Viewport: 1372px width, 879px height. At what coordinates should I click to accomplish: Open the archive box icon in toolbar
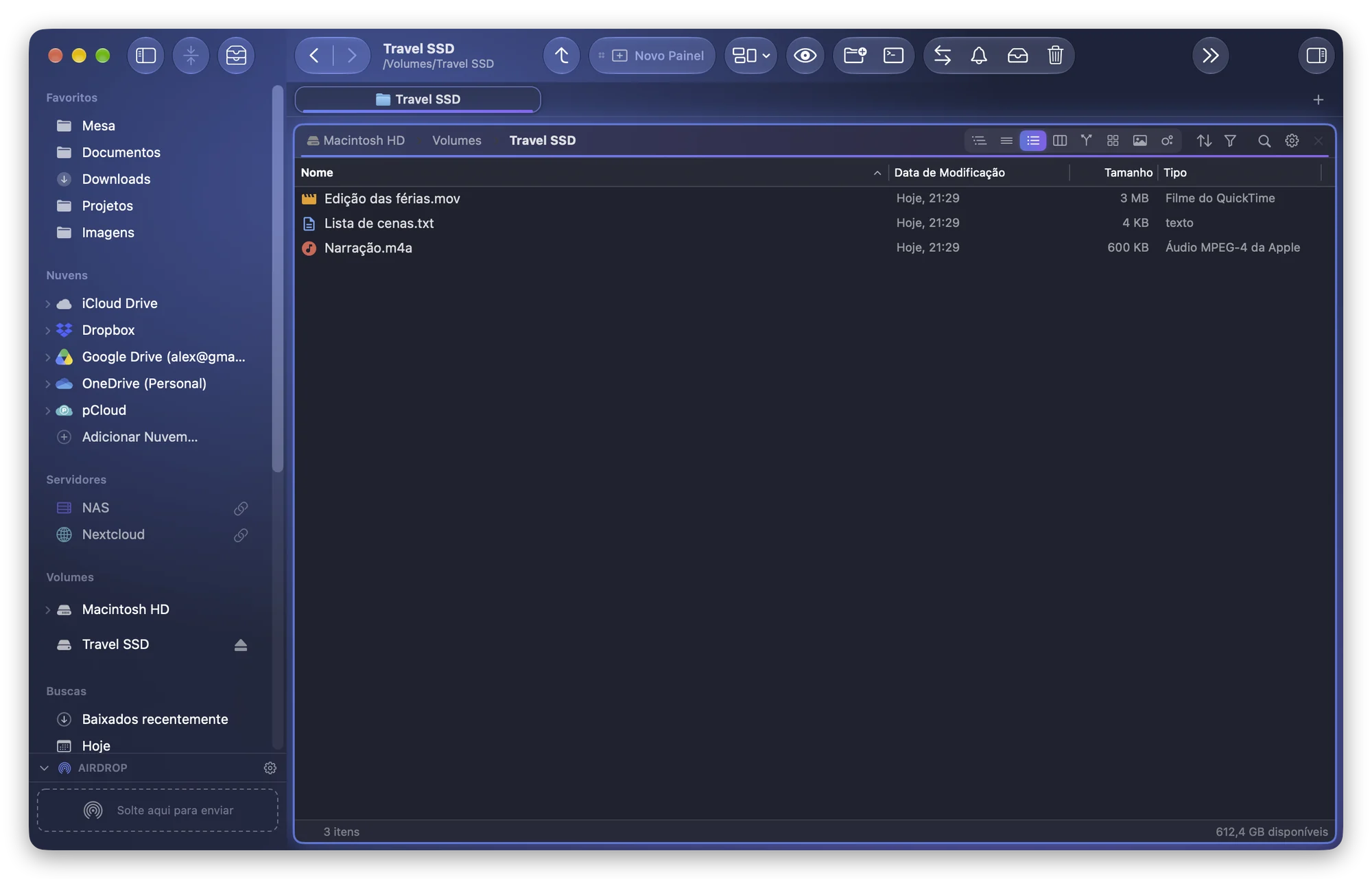[236, 56]
